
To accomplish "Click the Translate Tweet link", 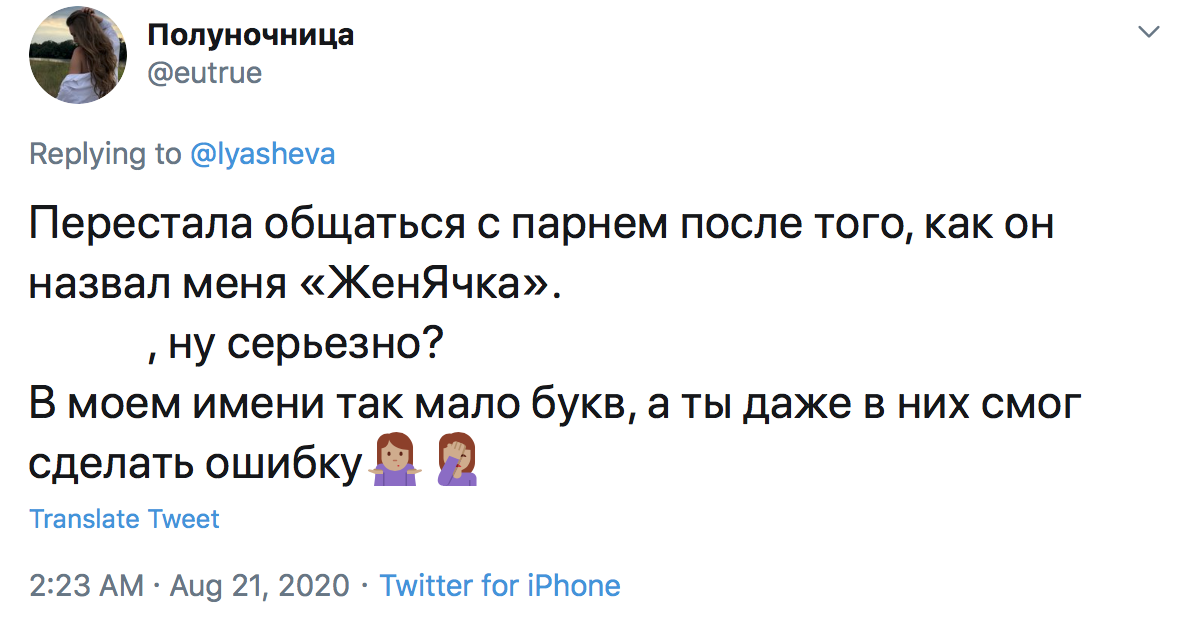I will click(x=124, y=519).
